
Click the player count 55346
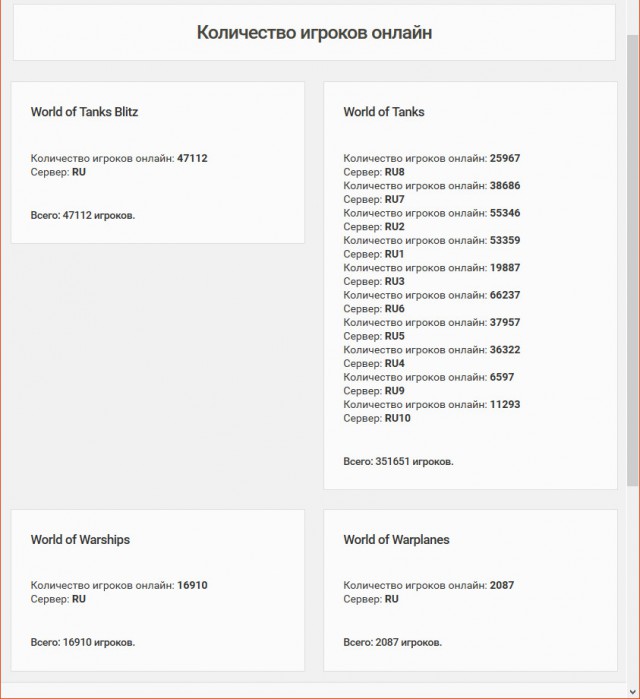tap(505, 213)
